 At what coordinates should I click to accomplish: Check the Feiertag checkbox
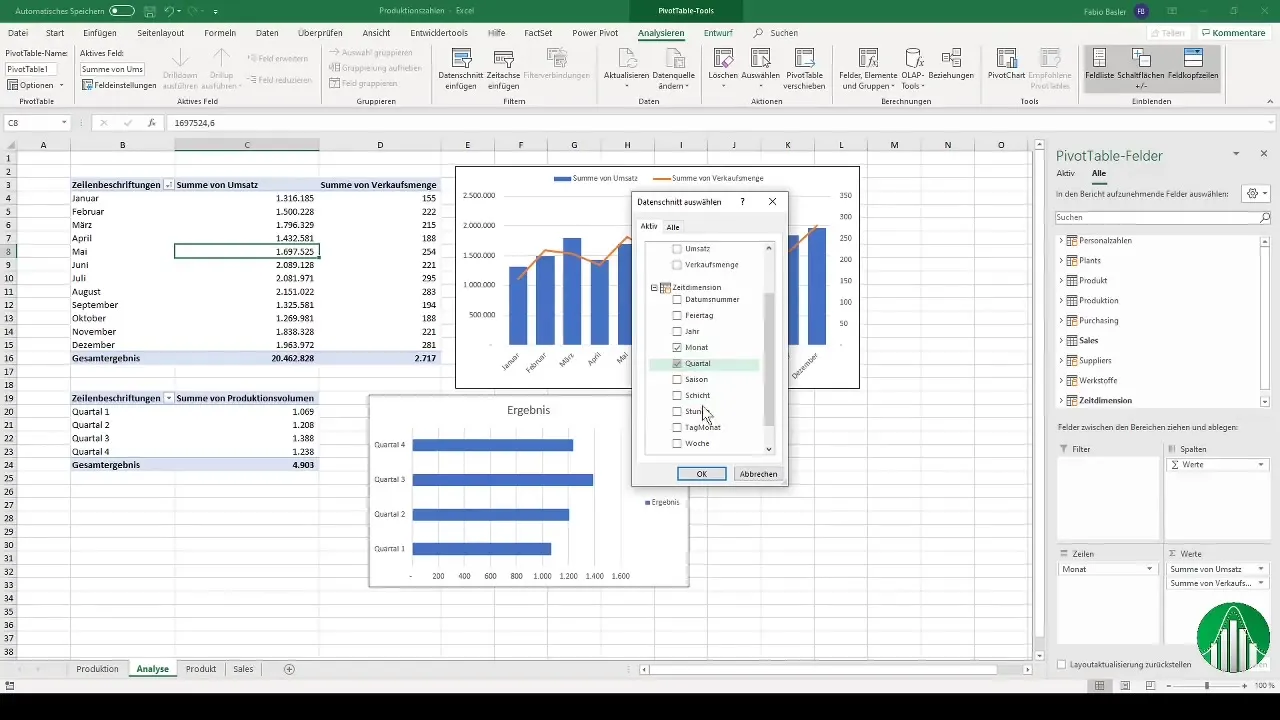tap(677, 315)
